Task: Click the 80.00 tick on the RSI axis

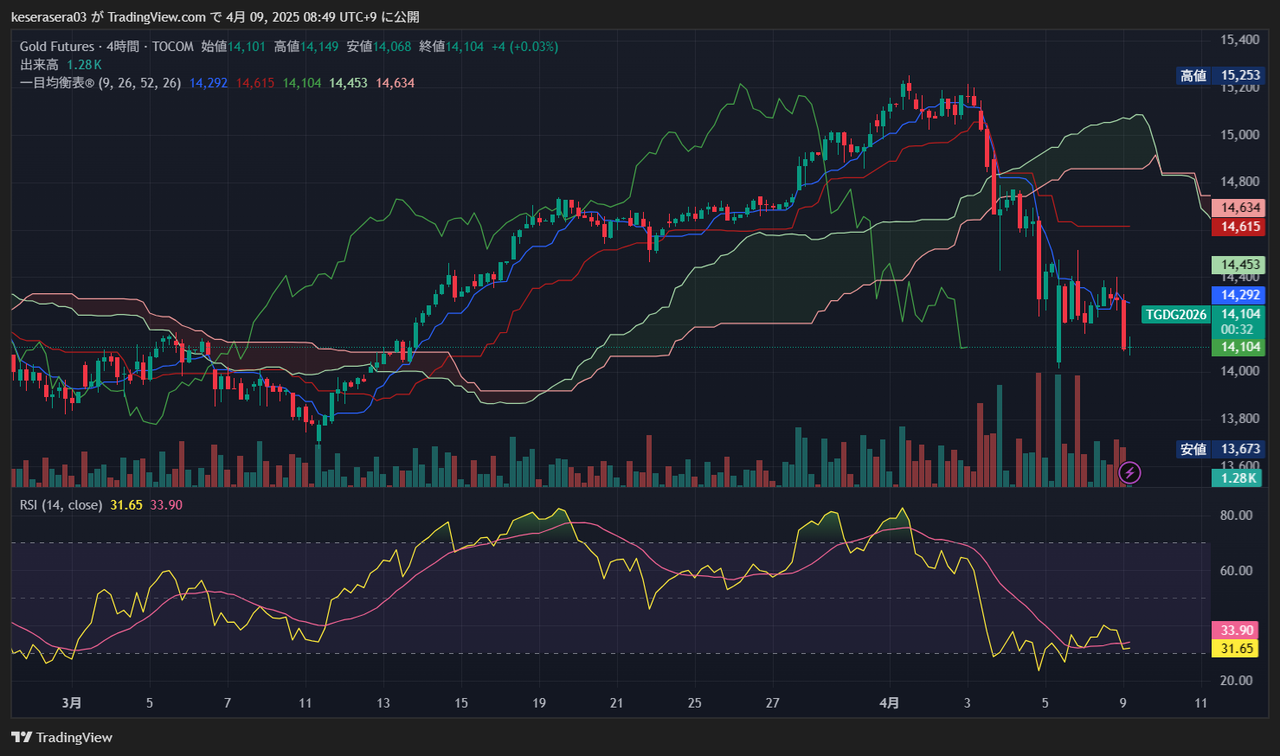Action: (x=1236, y=515)
